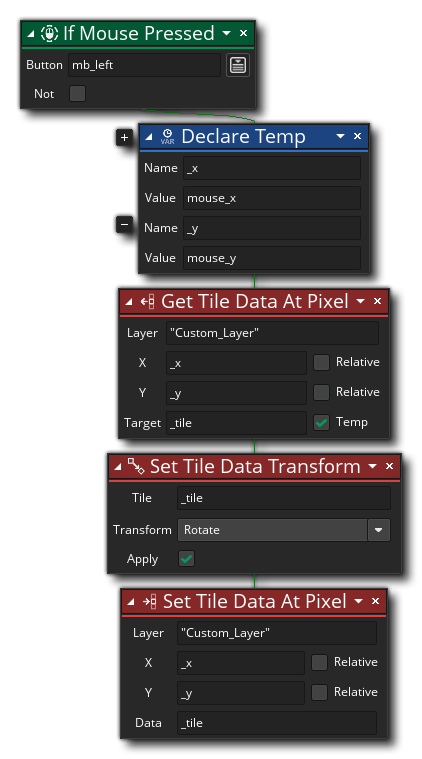Viewport: 422px width, 759px height.
Task: Open the button picker beside mb_left
Action: coord(238,65)
